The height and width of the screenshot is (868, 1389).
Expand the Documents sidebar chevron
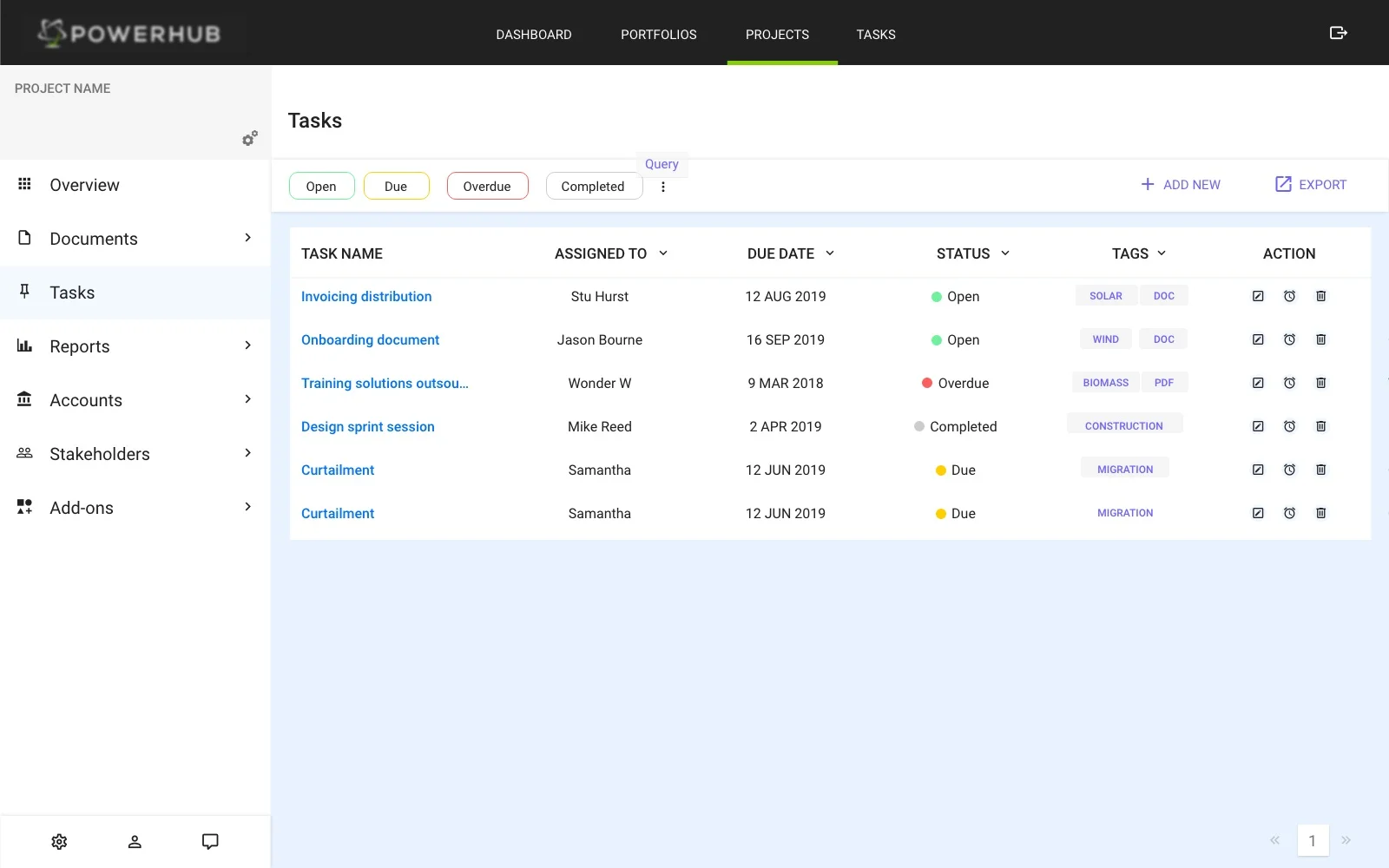coord(247,238)
